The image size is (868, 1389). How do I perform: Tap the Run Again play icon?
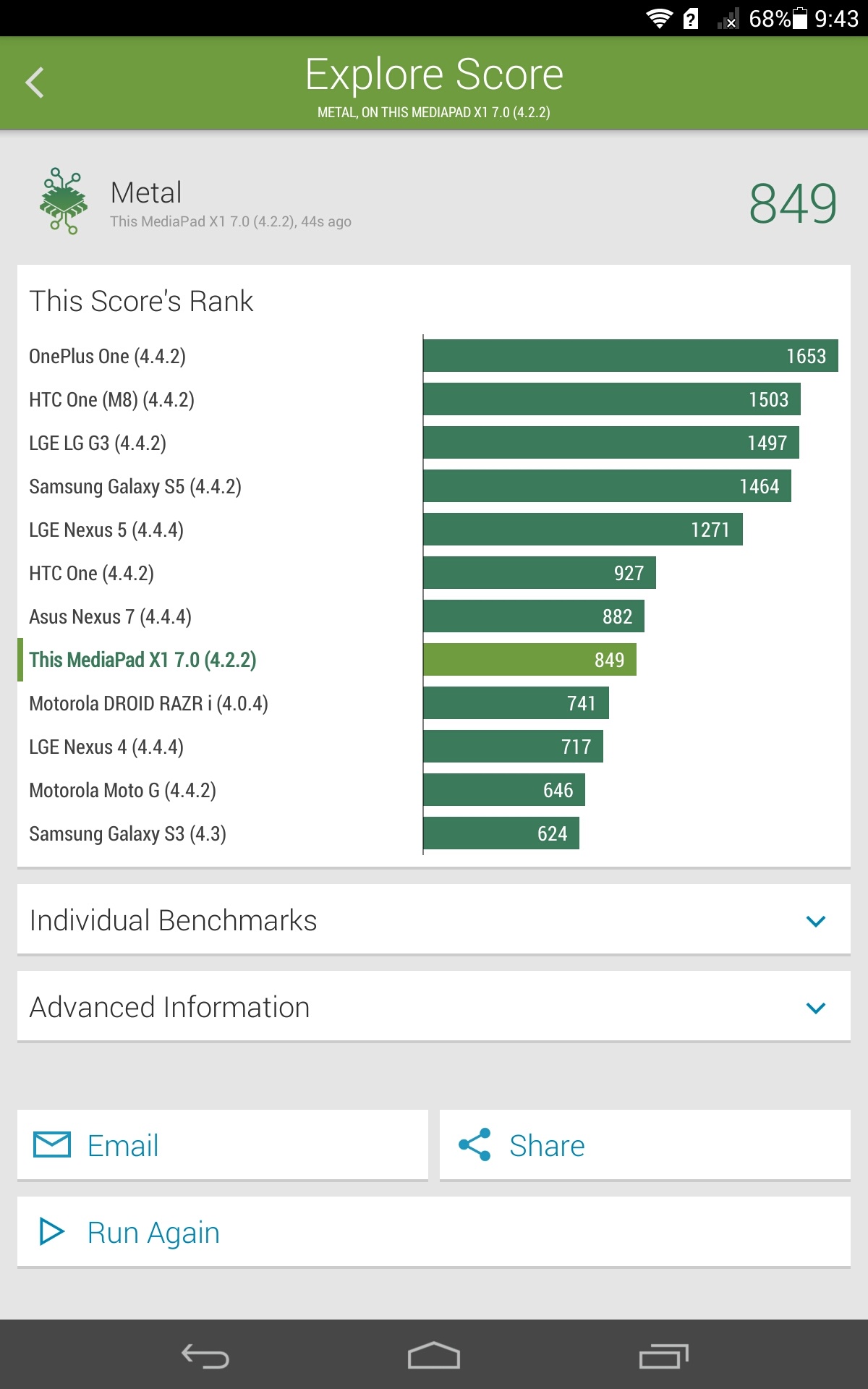point(52,1231)
